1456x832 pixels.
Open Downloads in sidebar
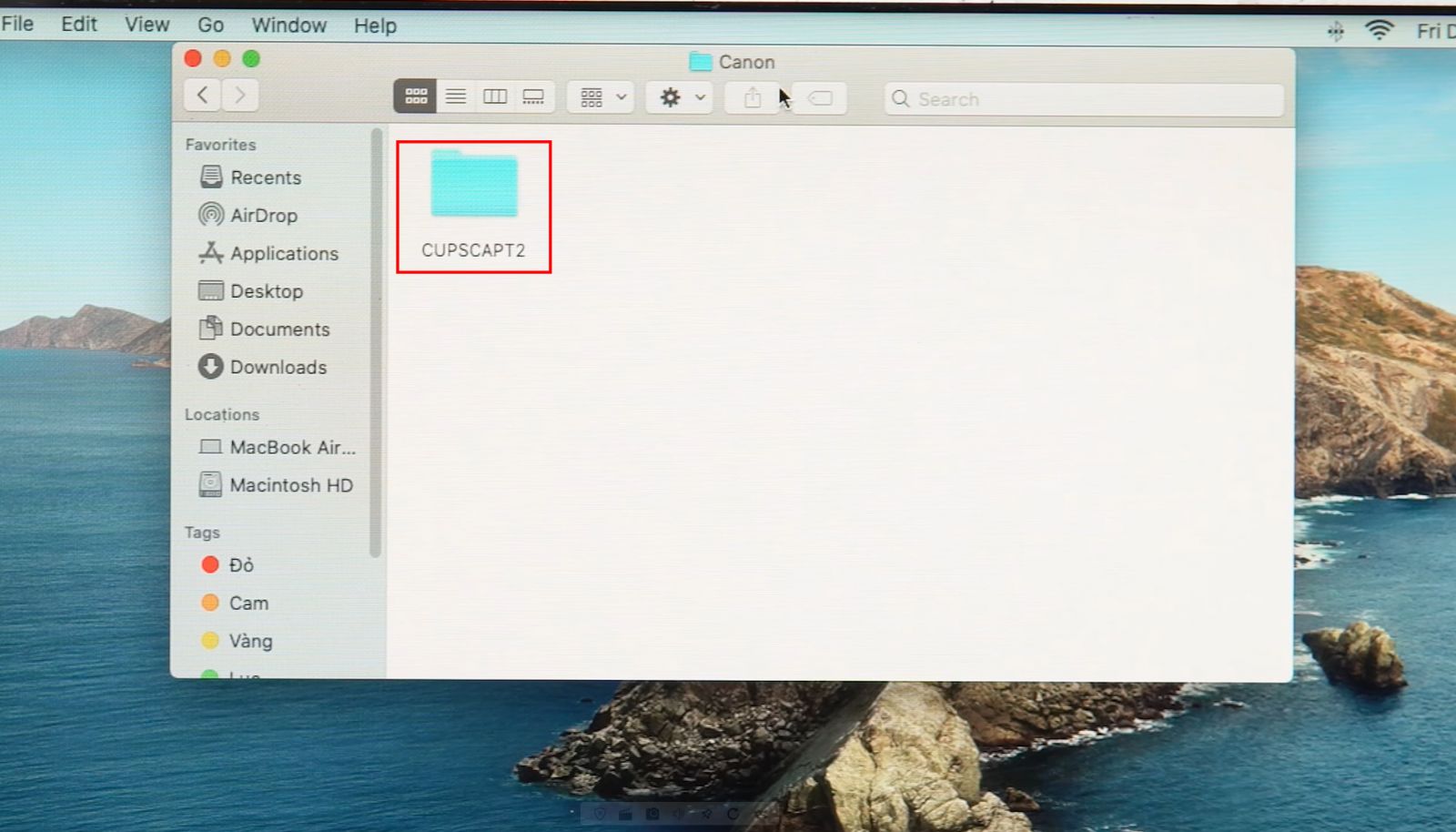click(x=277, y=367)
